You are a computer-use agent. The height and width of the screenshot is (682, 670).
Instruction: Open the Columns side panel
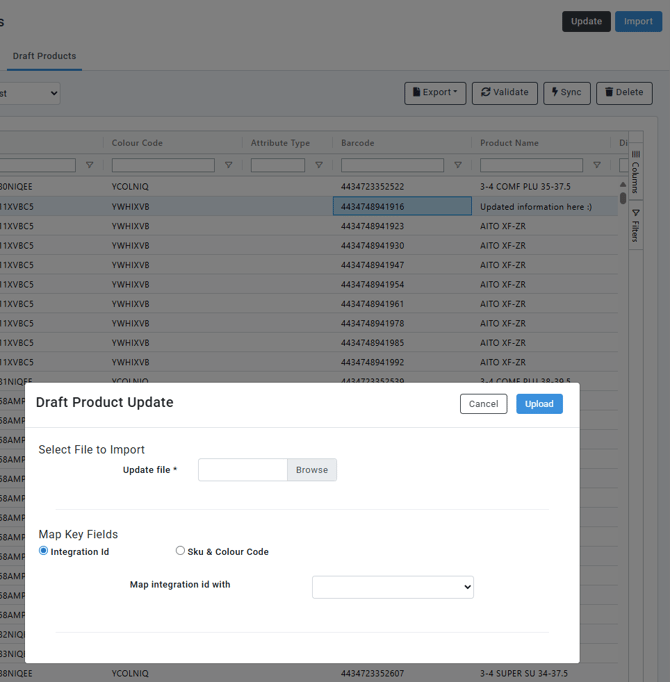(635, 172)
